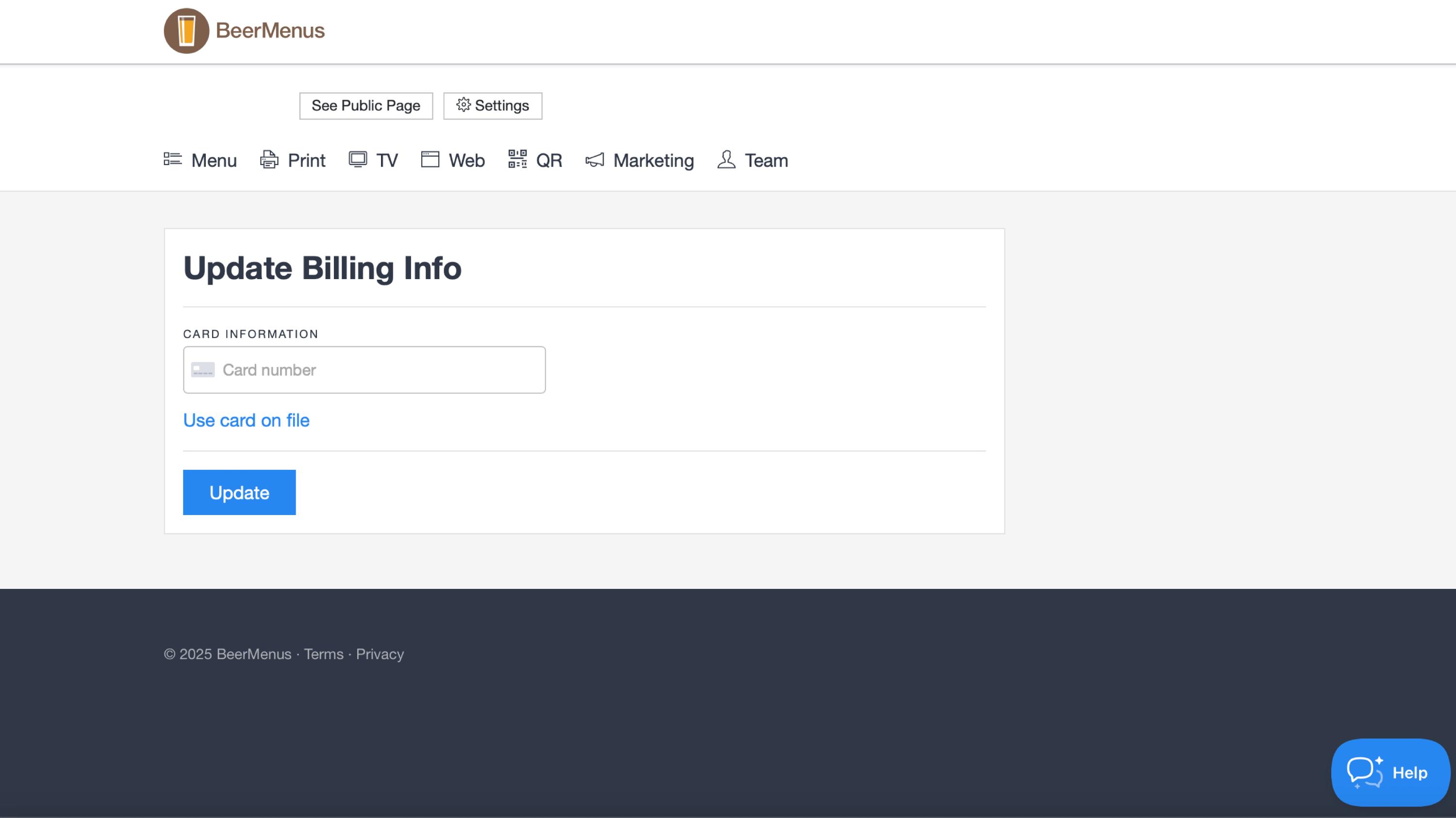Viewport: 1456px width, 818px height.
Task: Go to the Team tab
Action: 766,161
